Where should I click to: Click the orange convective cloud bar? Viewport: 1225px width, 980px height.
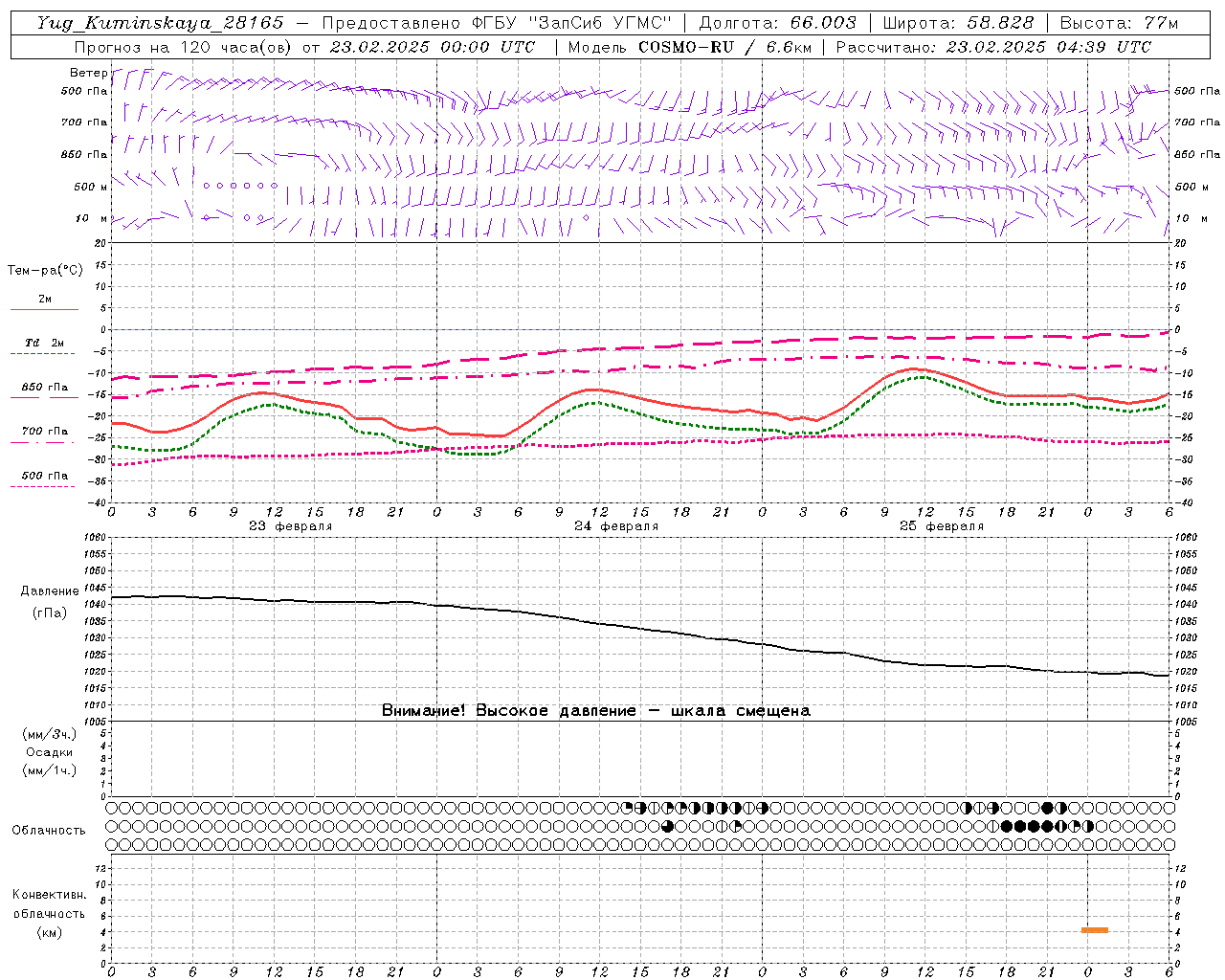pos(1095,930)
